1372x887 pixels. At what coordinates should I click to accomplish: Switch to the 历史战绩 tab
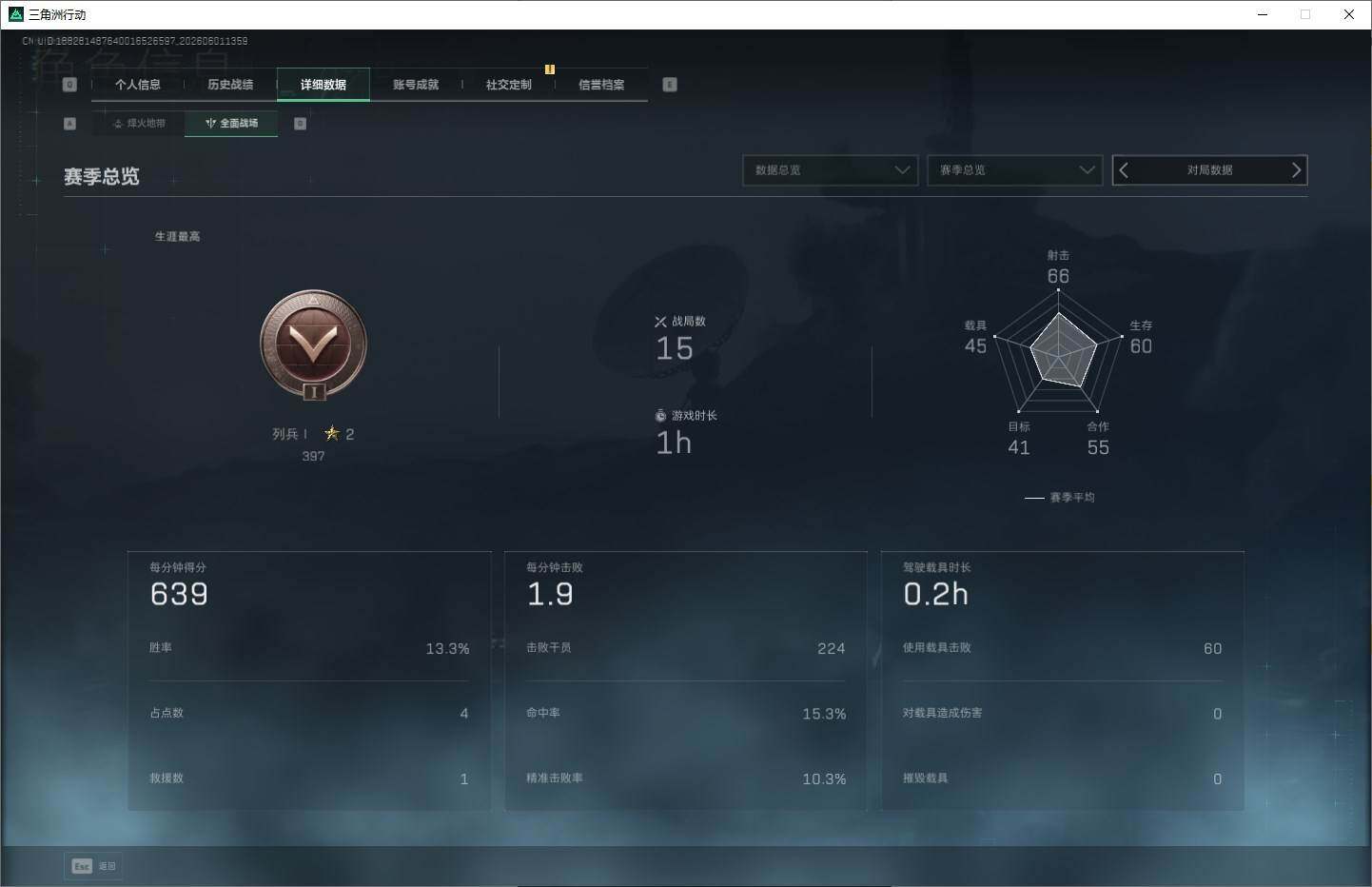(230, 85)
